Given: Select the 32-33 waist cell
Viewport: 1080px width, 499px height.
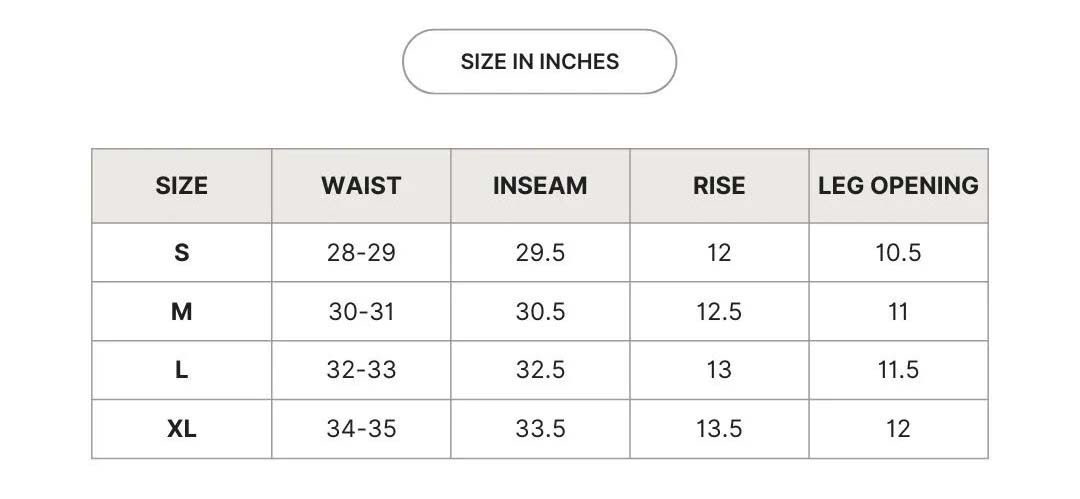Looking at the screenshot, I should pos(361,370).
